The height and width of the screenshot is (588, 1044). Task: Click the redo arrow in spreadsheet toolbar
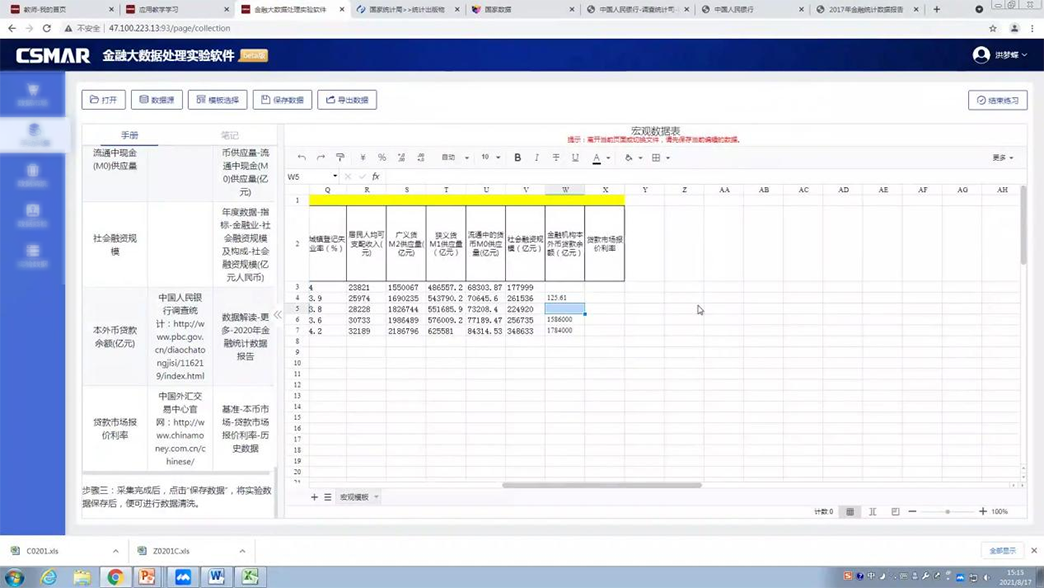point(321,157)
